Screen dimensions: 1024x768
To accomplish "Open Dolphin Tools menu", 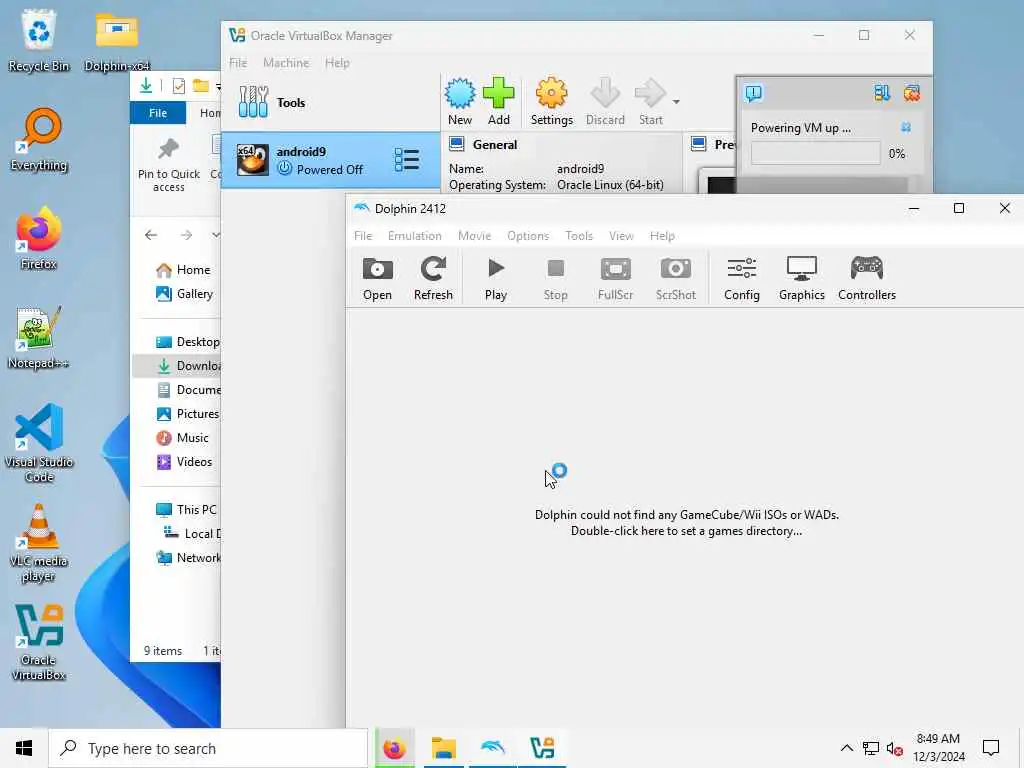I will (579, 236).
